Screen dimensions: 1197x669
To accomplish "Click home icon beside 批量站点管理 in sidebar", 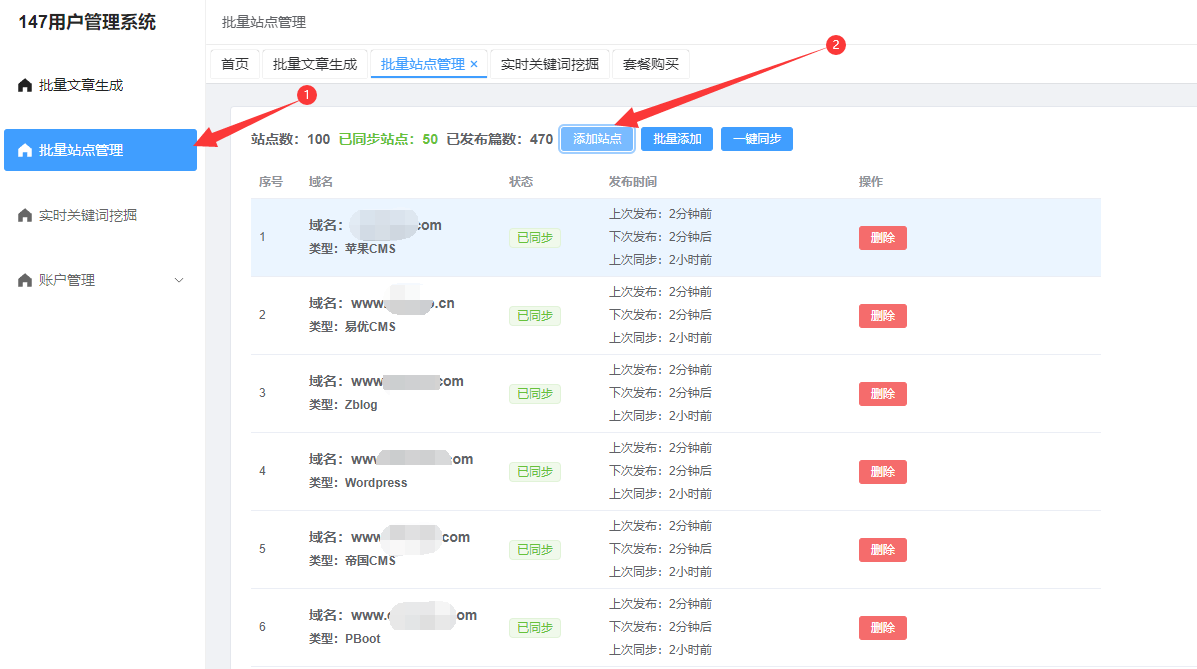I will [24, 150].
